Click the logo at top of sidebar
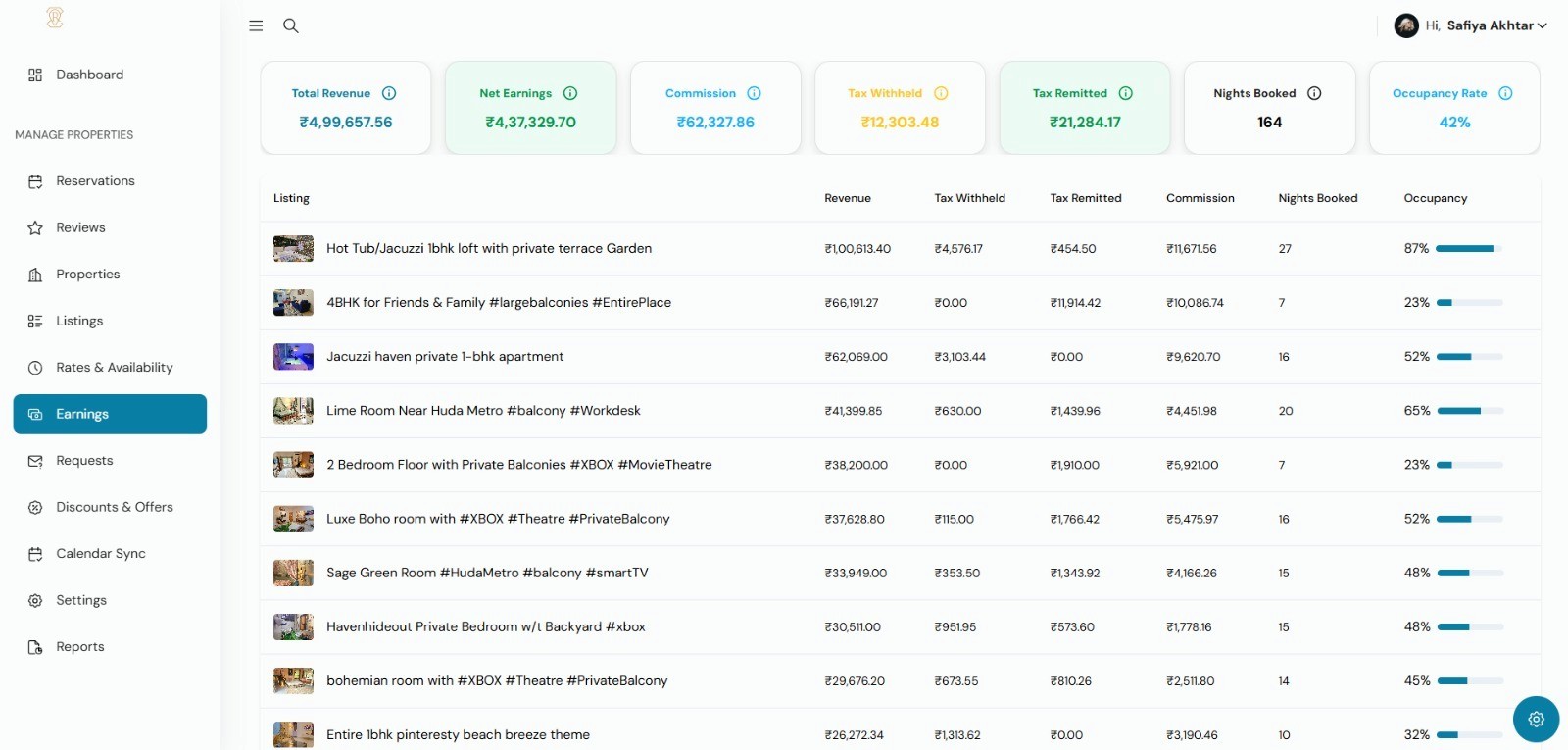The image size is (1568, 750). (x=55, y=18)
